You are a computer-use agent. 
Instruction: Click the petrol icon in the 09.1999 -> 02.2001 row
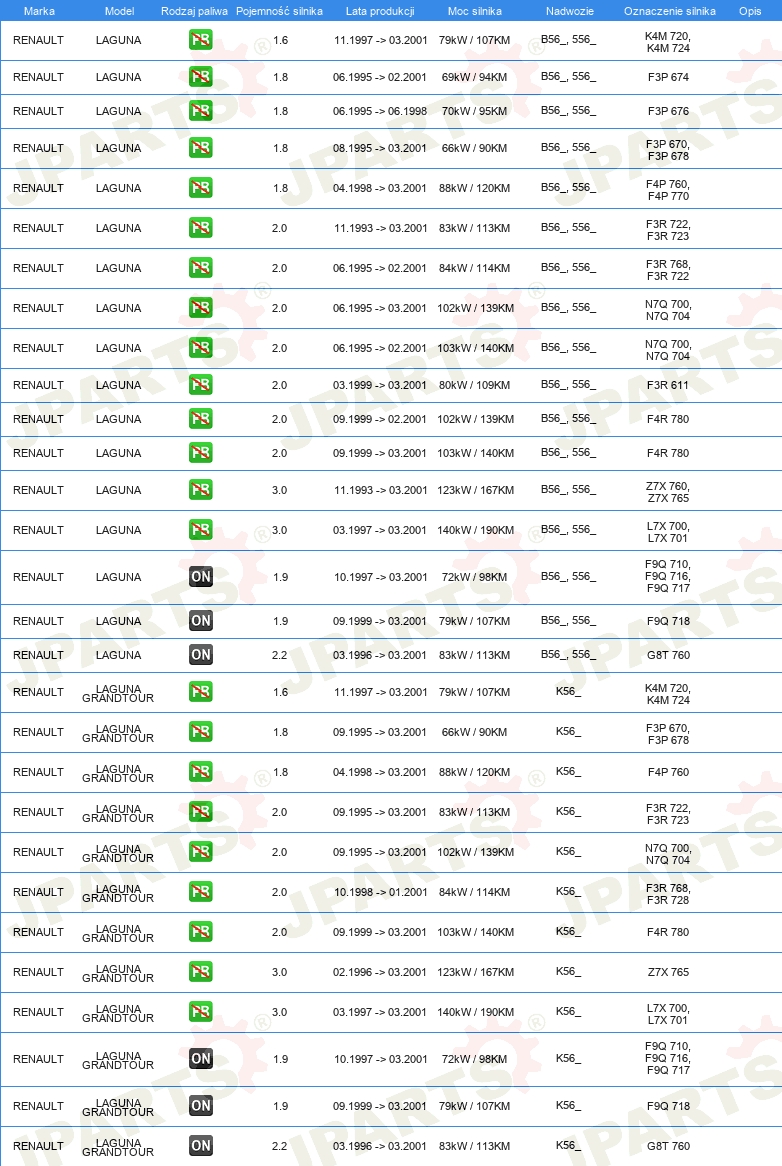coord(201,419)
